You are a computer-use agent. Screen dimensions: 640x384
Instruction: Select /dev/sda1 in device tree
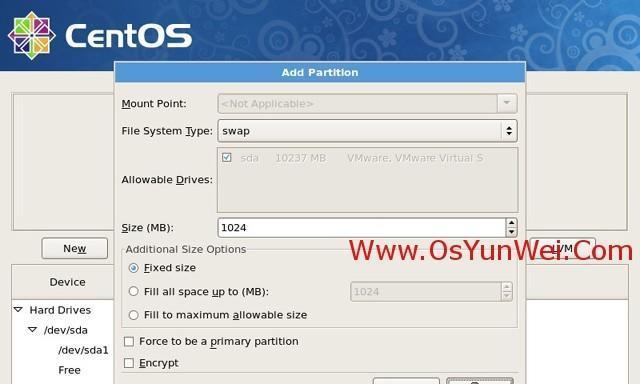pos(83,350)
